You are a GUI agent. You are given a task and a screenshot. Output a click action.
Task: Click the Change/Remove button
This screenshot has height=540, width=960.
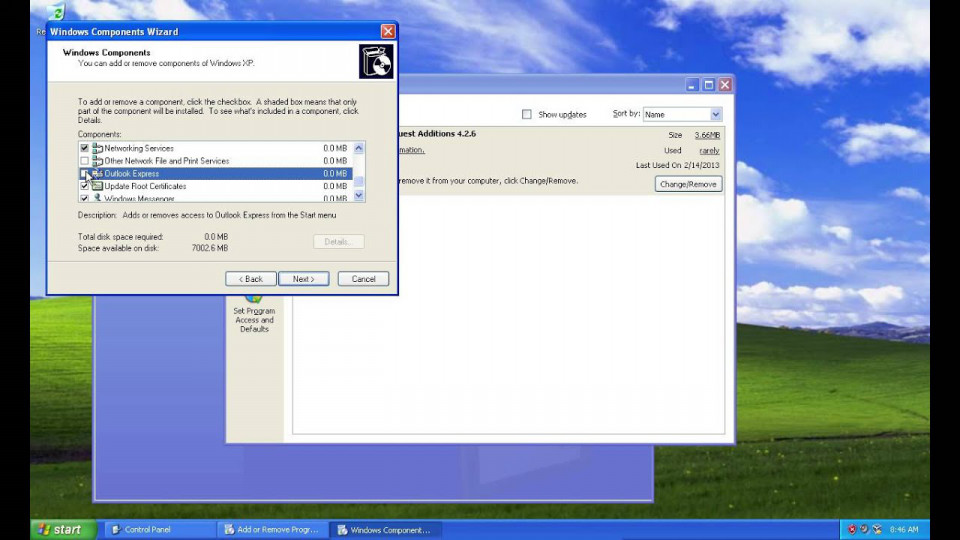(688, 184)
